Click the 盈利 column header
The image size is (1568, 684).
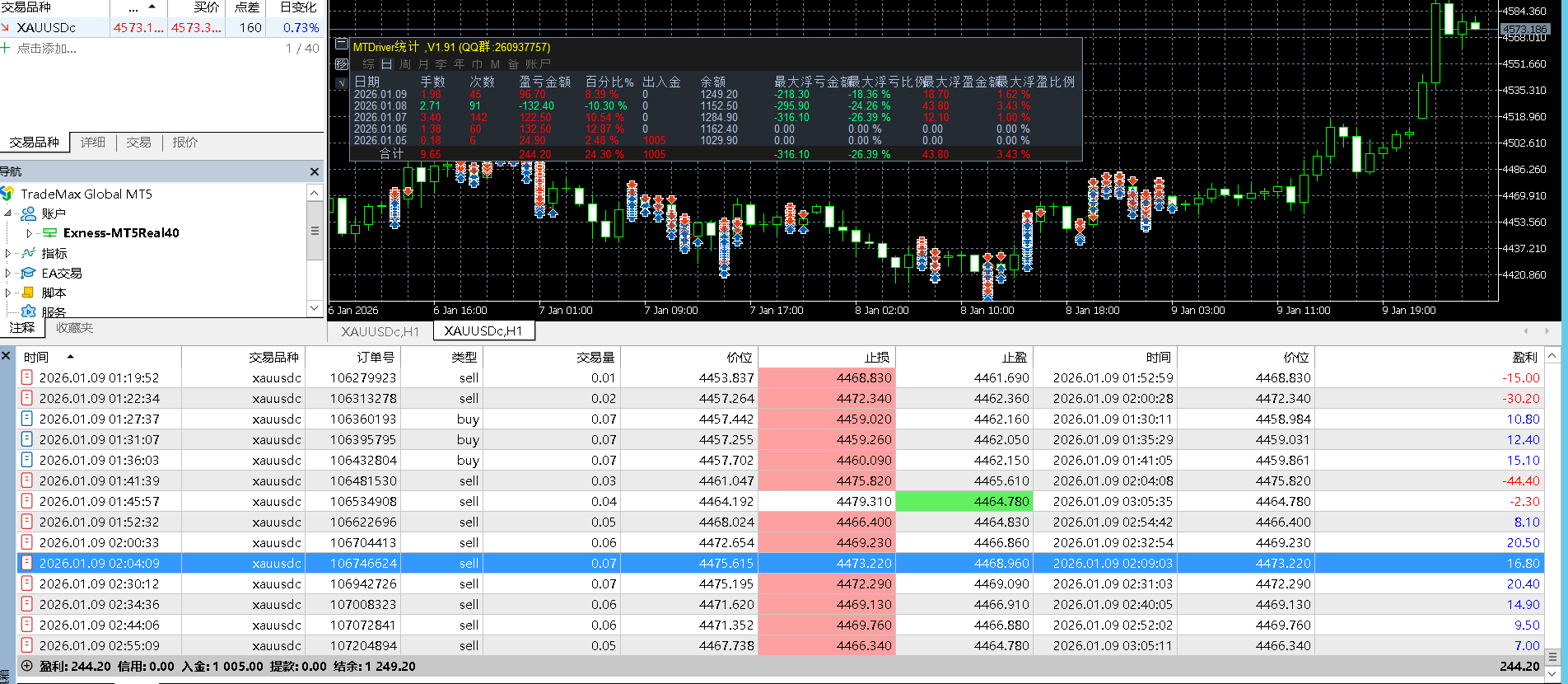point(1428,357)
